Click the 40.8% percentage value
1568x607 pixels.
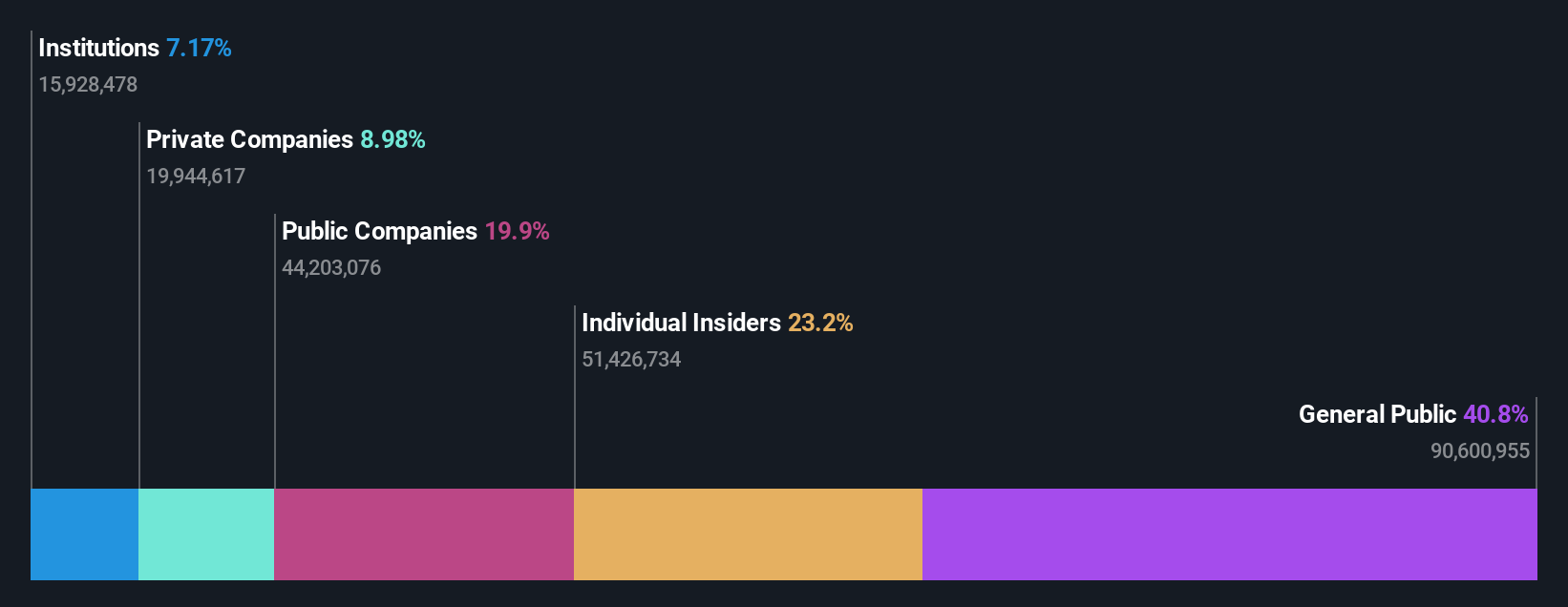coord(1495,414)
